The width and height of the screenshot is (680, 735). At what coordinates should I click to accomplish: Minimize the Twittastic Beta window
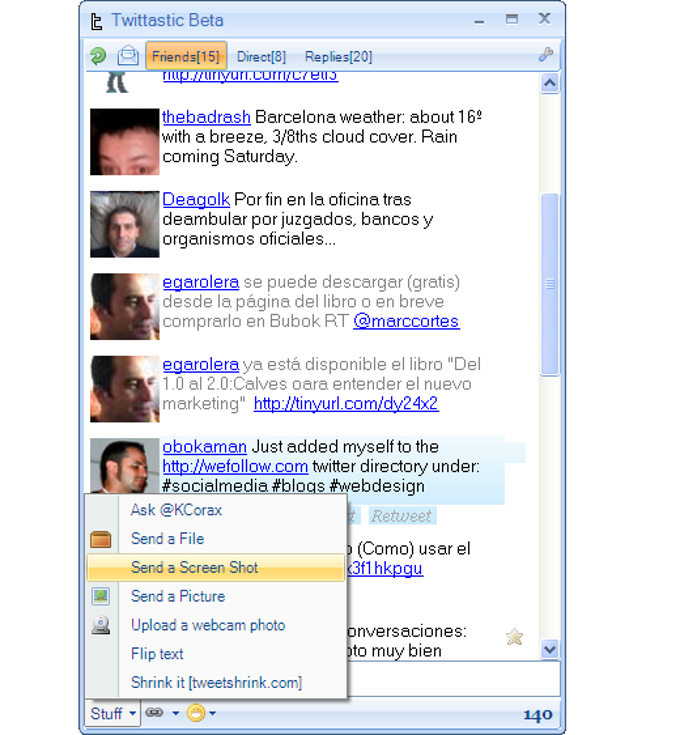(x=479, y=21)
